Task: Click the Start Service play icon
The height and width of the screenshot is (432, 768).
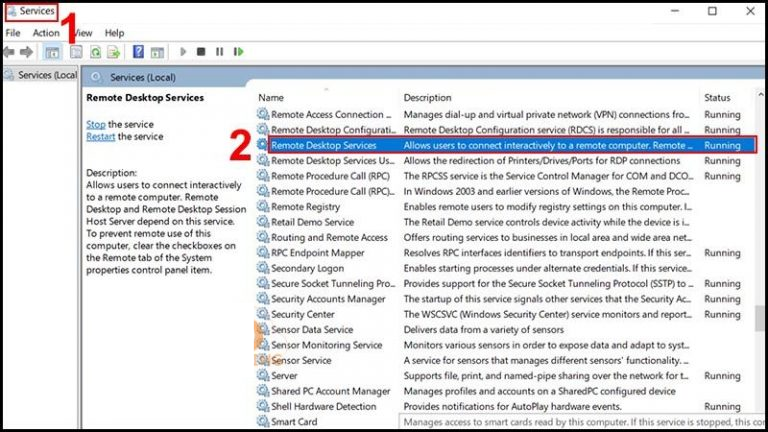Action: coord(183,51)
